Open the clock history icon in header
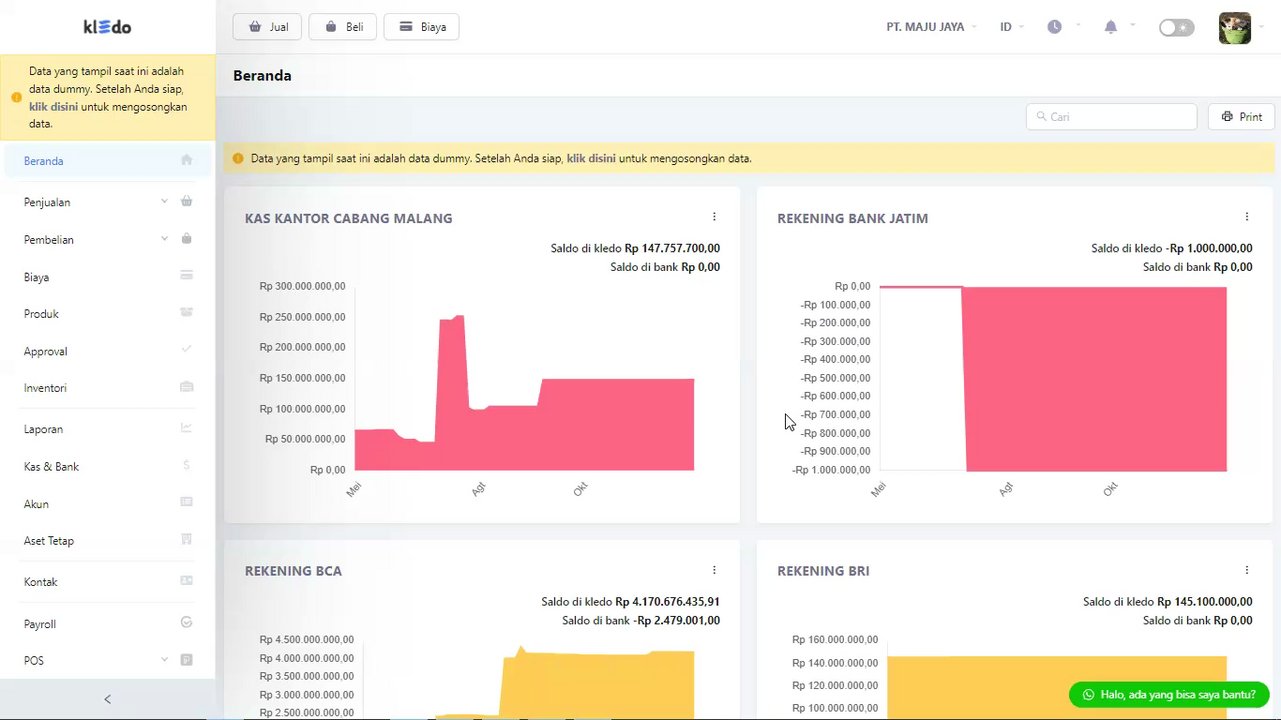The width and height of the screenshot is (1281, 720). 1054,27
